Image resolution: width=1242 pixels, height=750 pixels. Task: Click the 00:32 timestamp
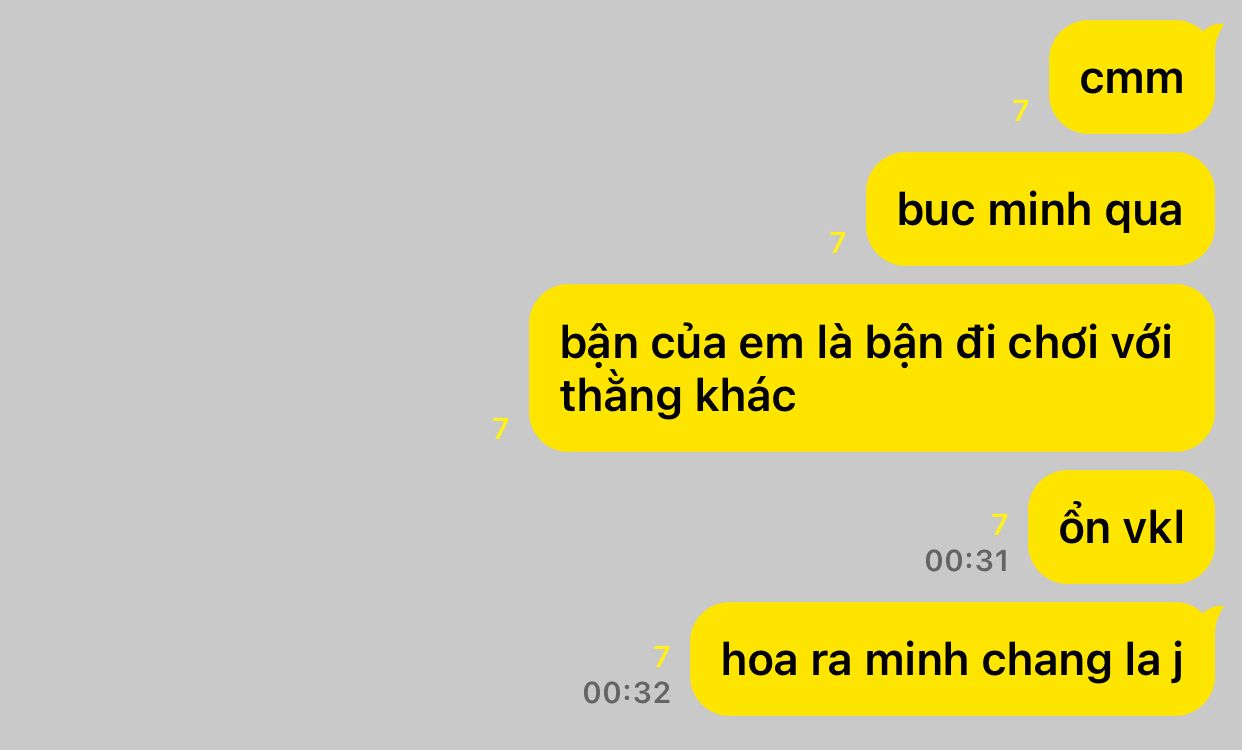tap(627, 693)
